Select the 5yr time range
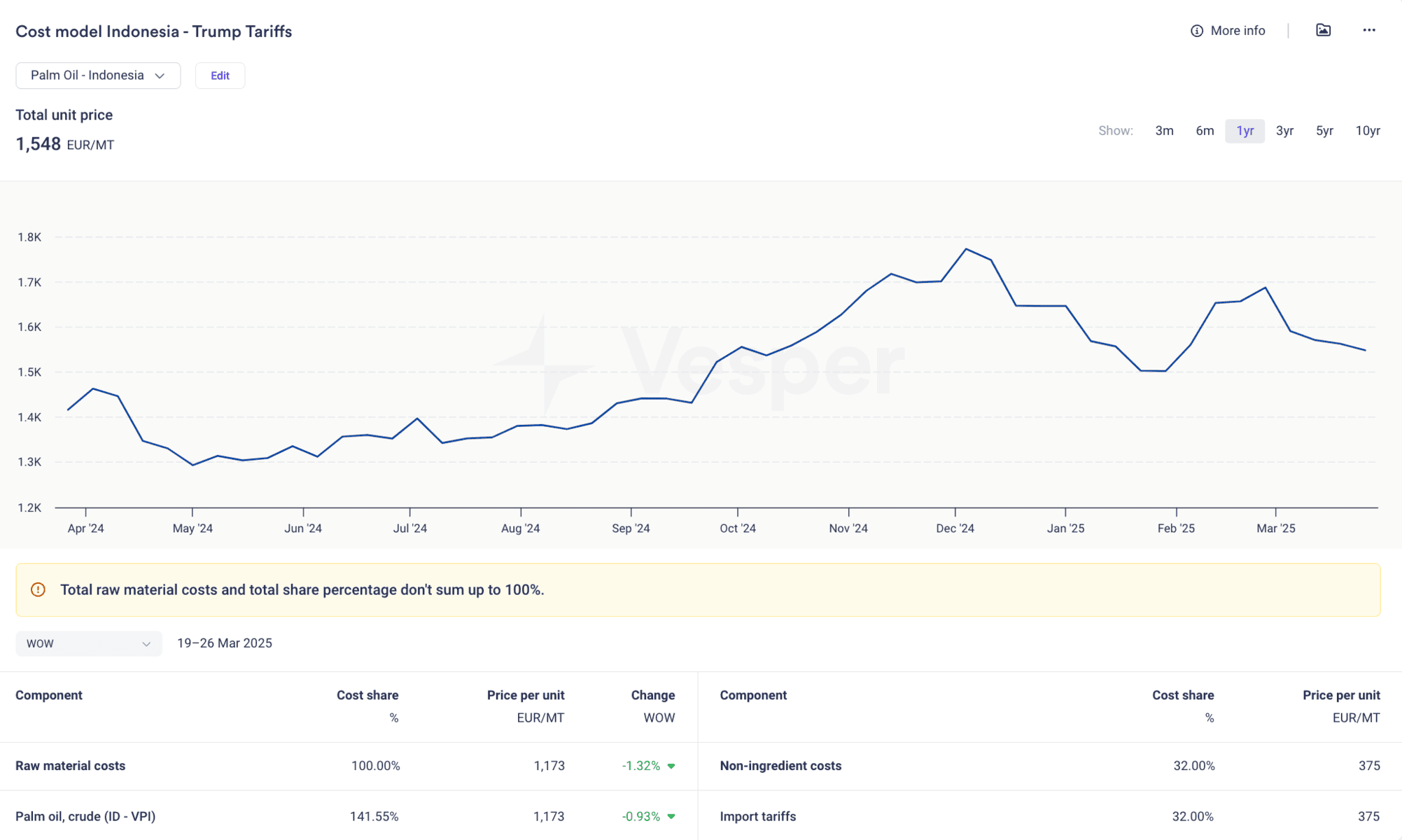 (1324, 131)
